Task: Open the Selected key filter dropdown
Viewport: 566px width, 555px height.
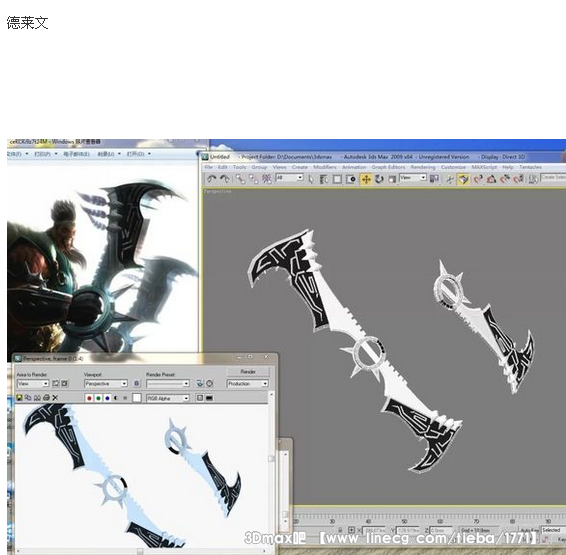Action: coord(553,530)
